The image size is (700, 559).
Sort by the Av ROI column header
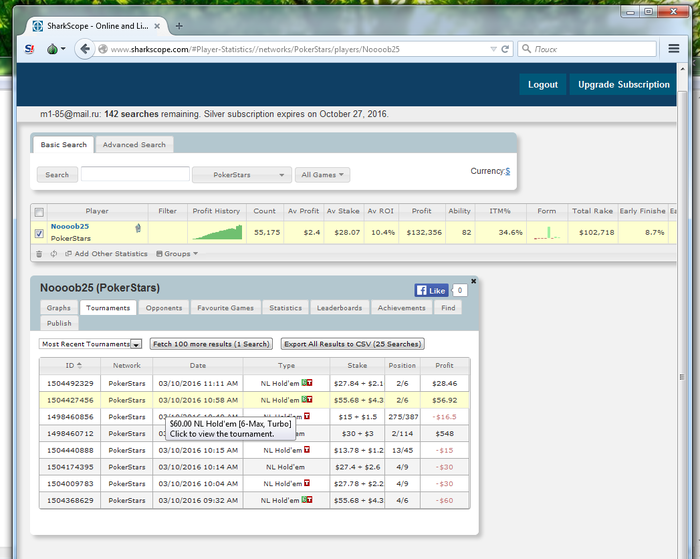coord(380,211)
